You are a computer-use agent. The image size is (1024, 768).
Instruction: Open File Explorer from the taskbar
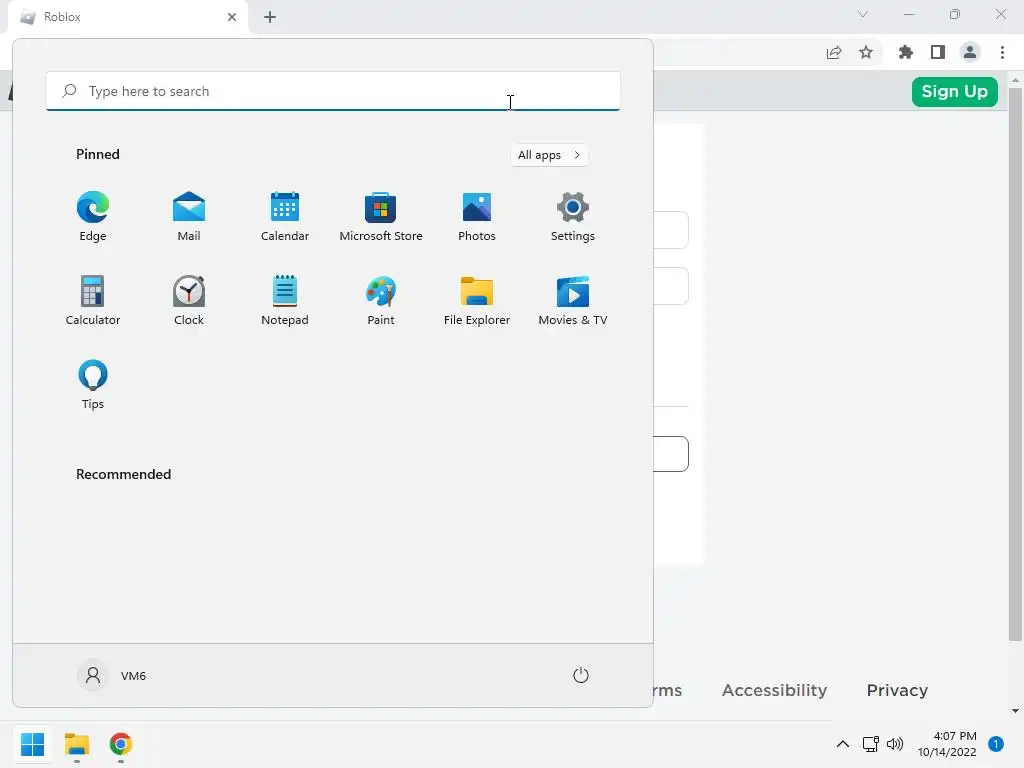77,744
